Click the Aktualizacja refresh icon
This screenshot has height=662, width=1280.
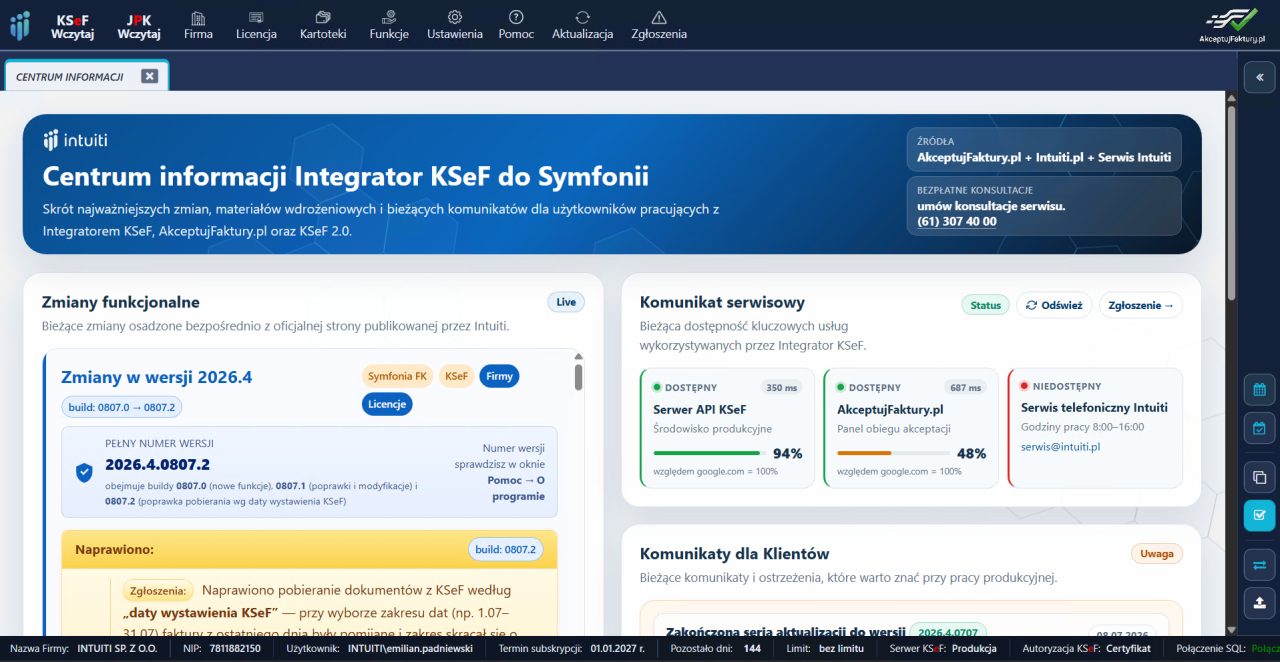582,26
